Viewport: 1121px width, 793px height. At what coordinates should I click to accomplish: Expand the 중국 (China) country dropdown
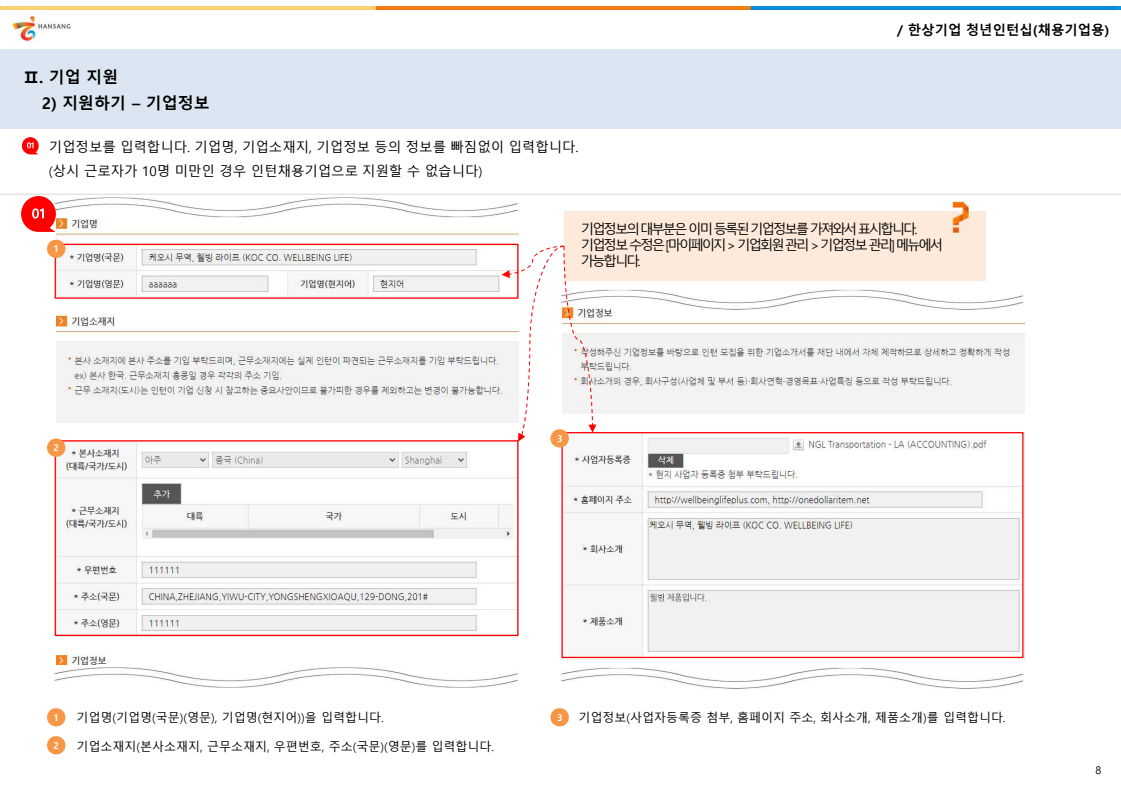(305, 460)
